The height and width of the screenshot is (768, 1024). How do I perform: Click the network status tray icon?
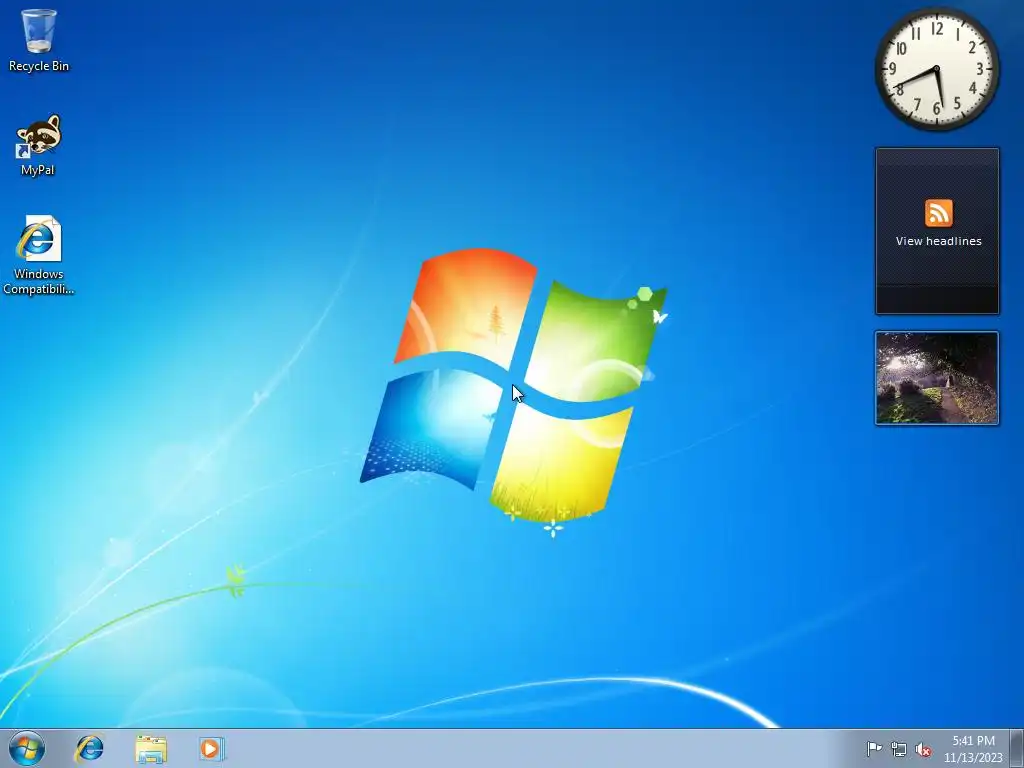pos(899,749)
